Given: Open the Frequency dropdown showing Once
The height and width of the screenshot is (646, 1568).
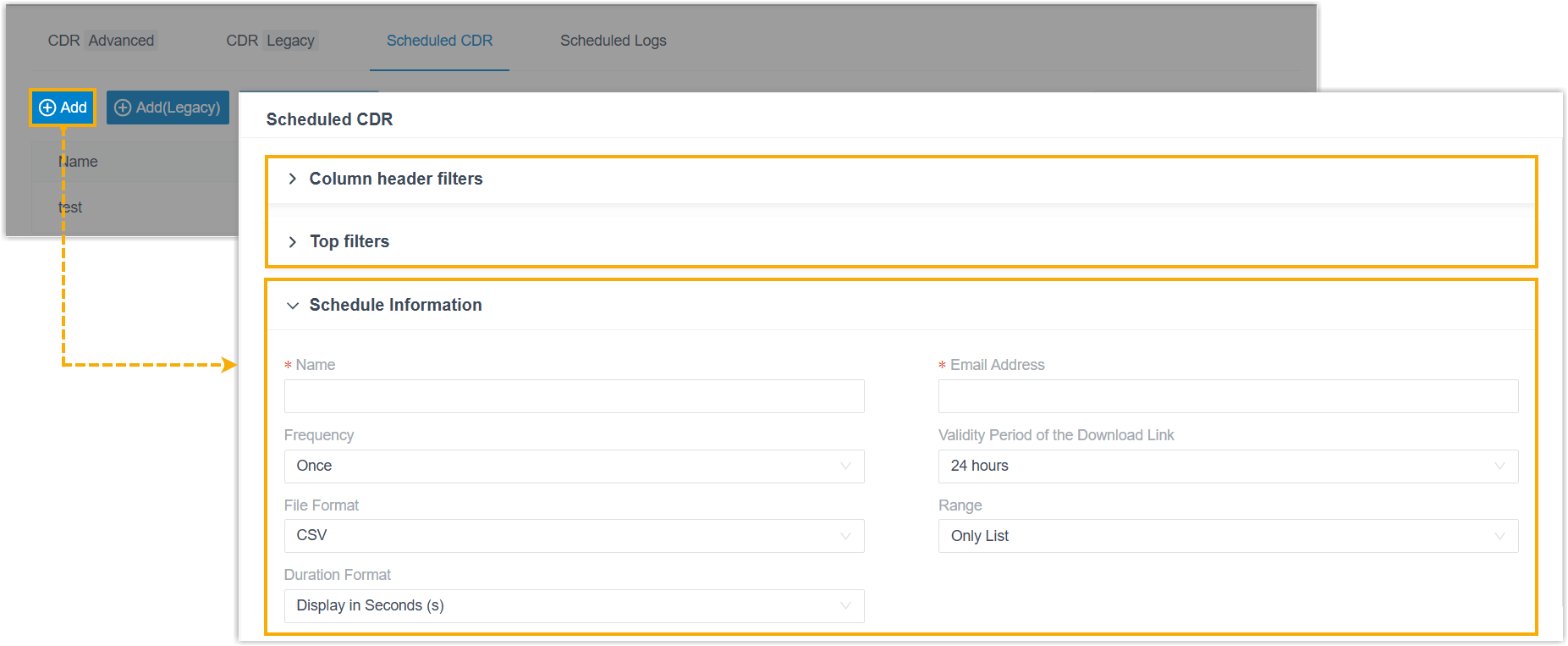Looking at the screenshot, I should [x=574, y=467].
